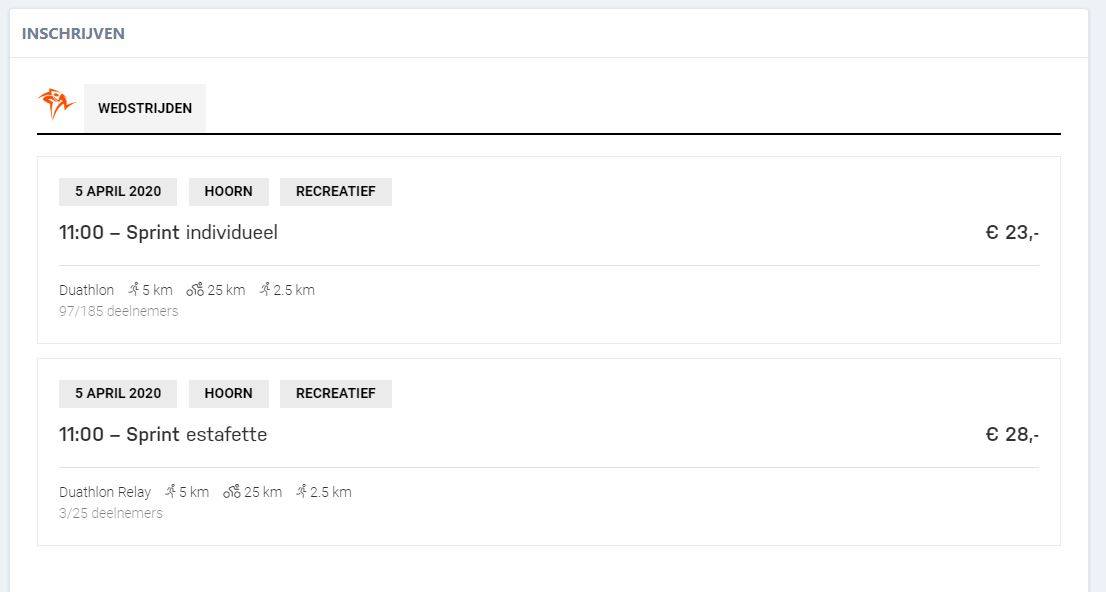The image size is (1106, 592).
Task: Click the orange athlete logo icon
Action: pos(56,104)
